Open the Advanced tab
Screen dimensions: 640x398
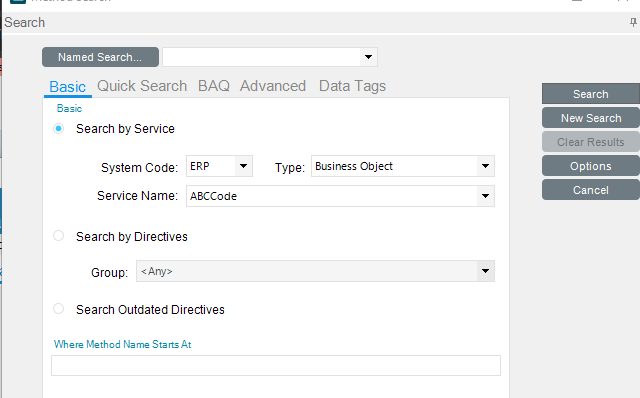273,86
